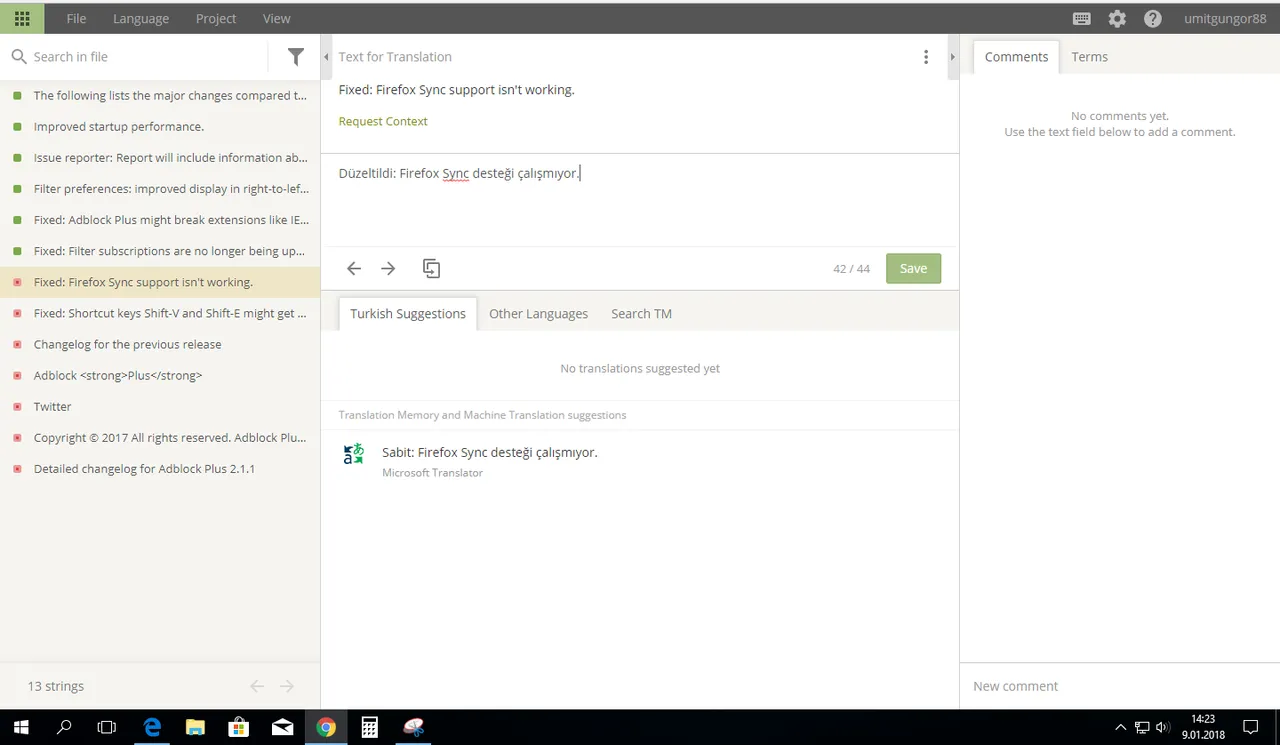Click the Microsoft Translator machine translation icon
Screen dimensions: 1280x745
[354, 454]
